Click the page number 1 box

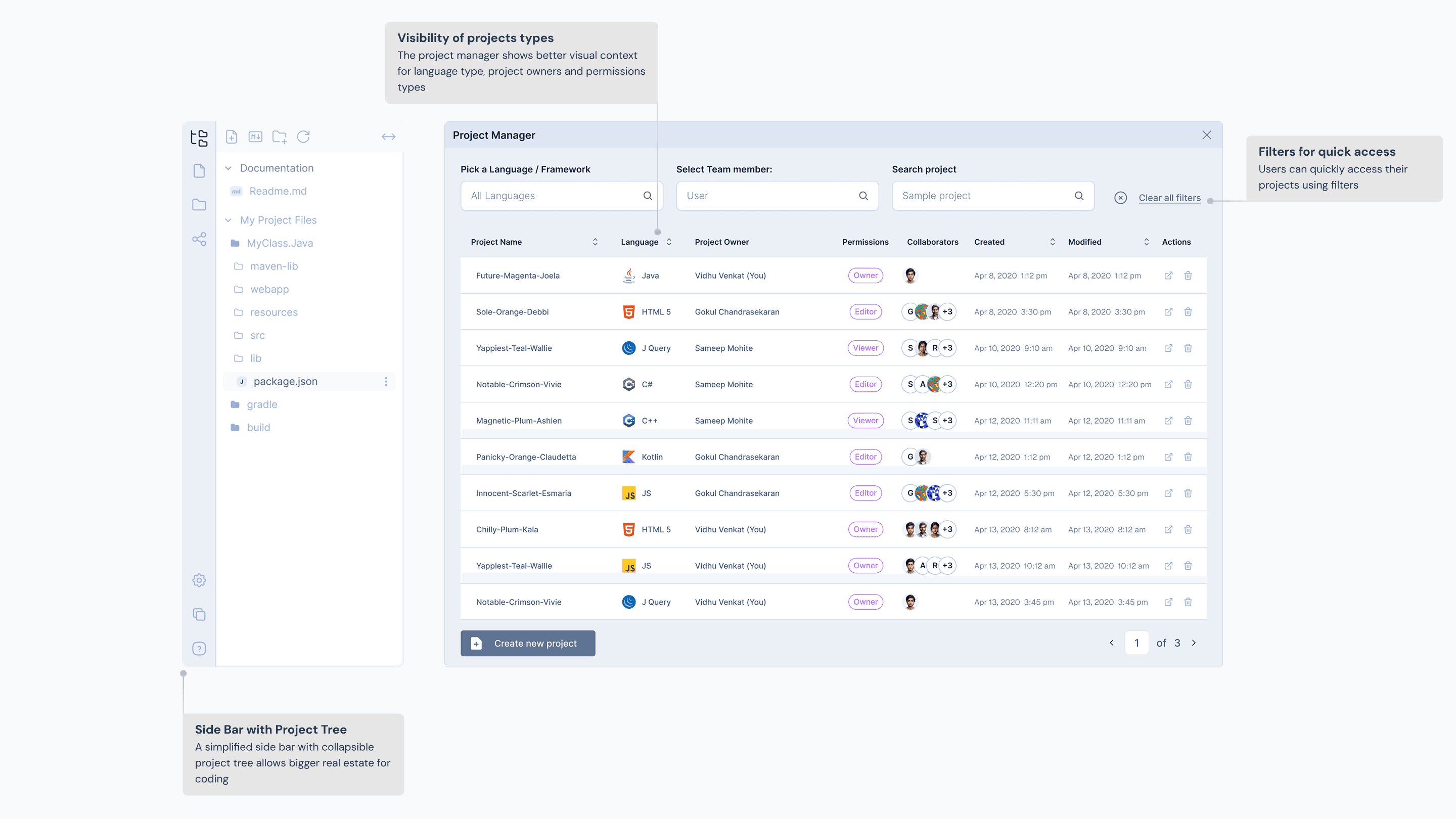coord(1136,643)
